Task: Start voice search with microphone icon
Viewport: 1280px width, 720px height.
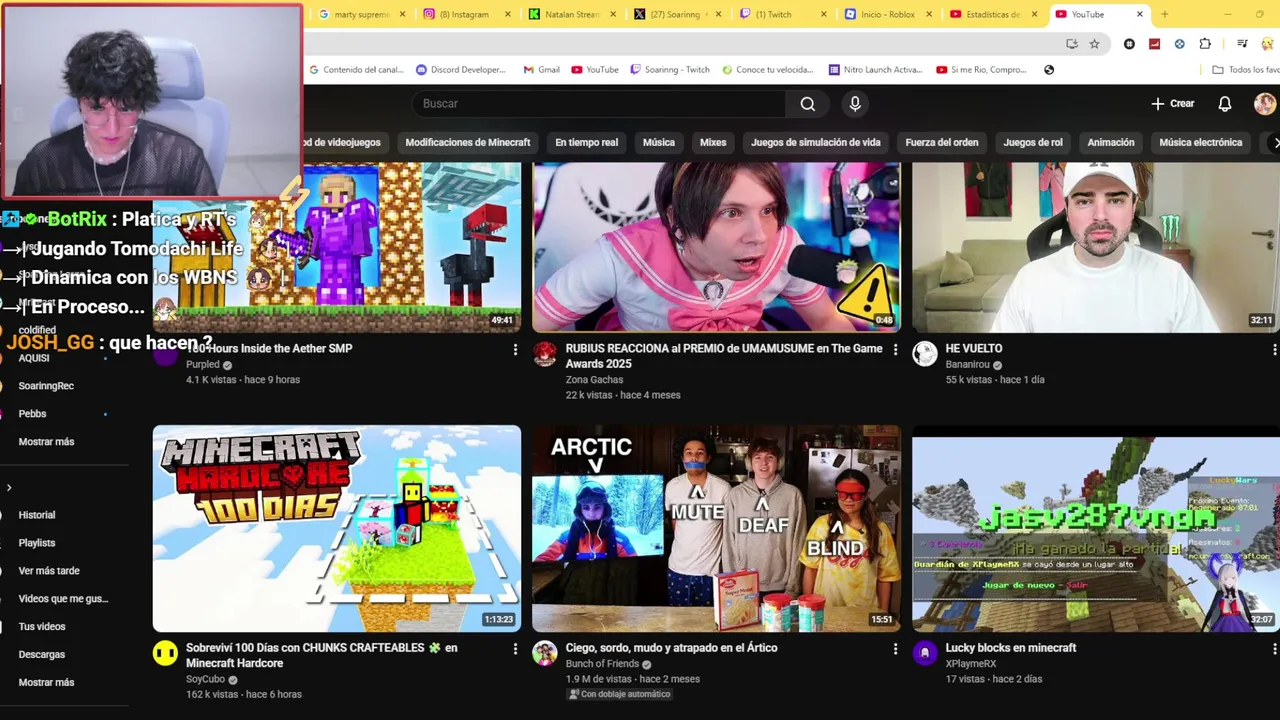Action: pyautogui.click(x=855, y=104)
